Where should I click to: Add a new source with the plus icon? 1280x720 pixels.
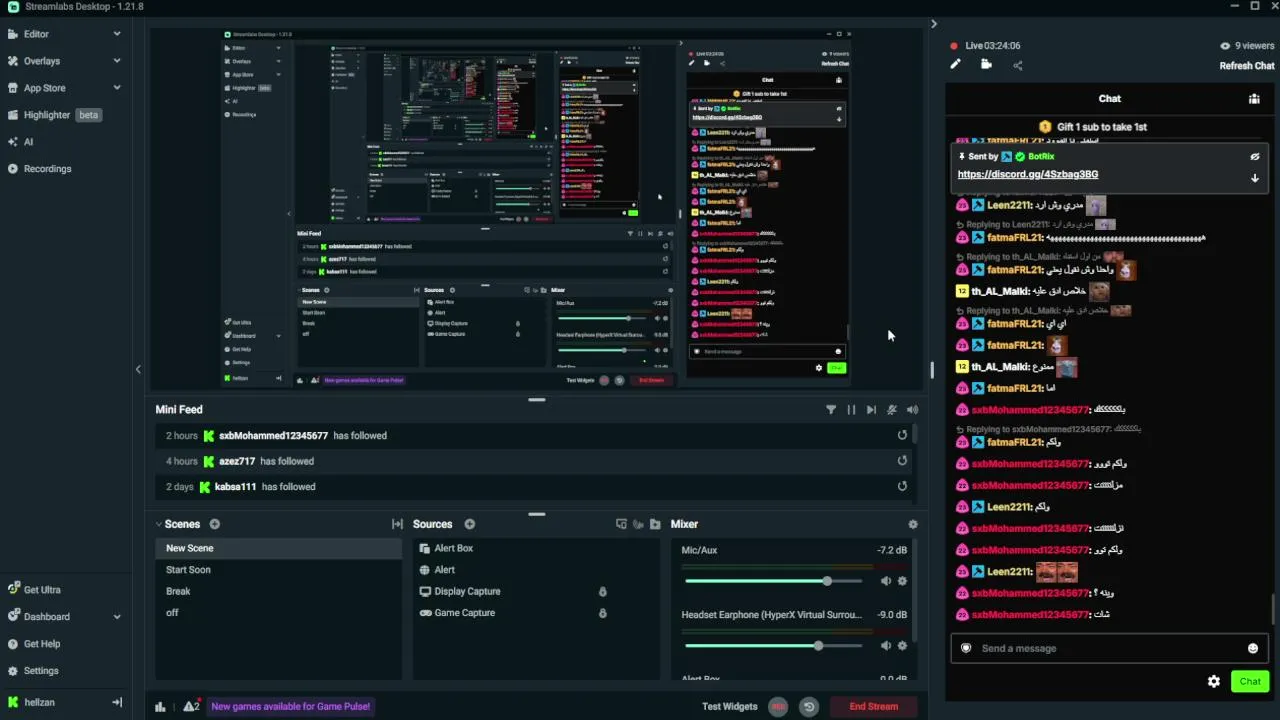(469, 524)
